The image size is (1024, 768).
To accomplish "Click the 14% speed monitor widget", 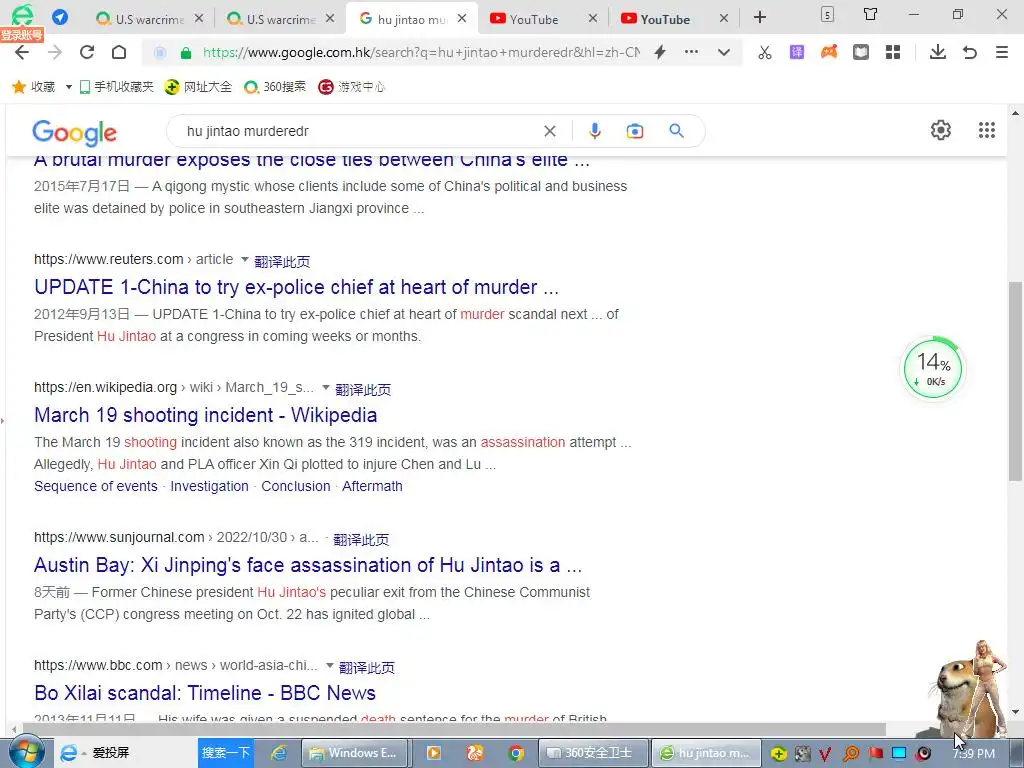I will tap(933, 368).
